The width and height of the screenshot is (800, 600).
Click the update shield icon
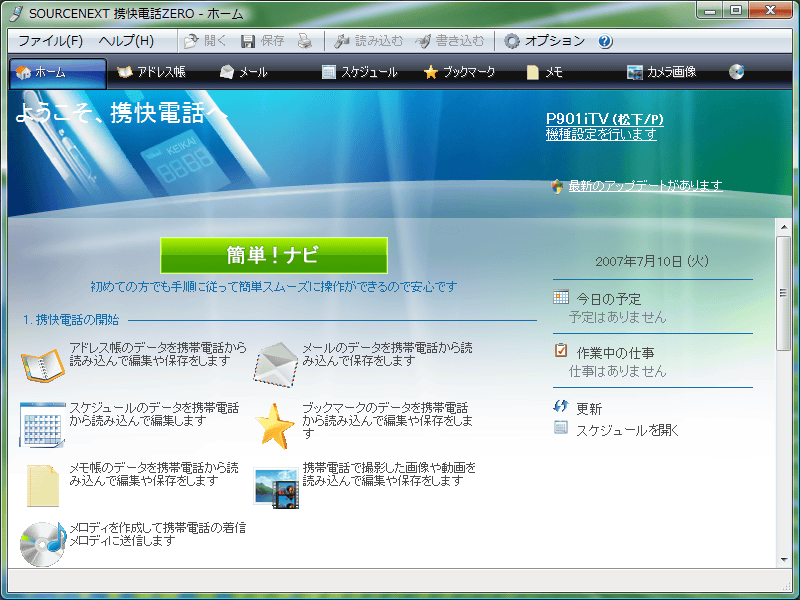click(x=557, y=186)
